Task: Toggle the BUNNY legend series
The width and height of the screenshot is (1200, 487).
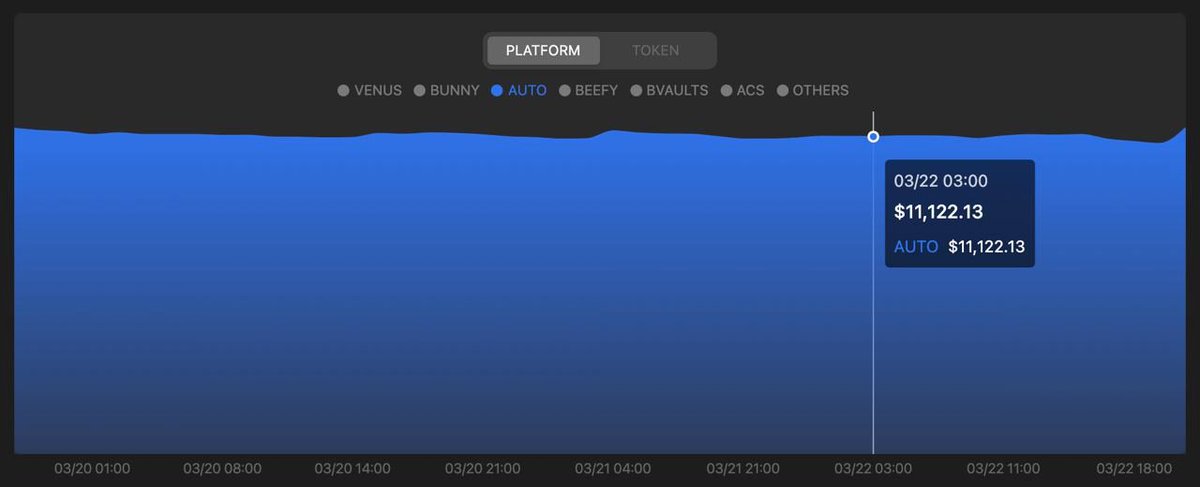Action: 447,90
